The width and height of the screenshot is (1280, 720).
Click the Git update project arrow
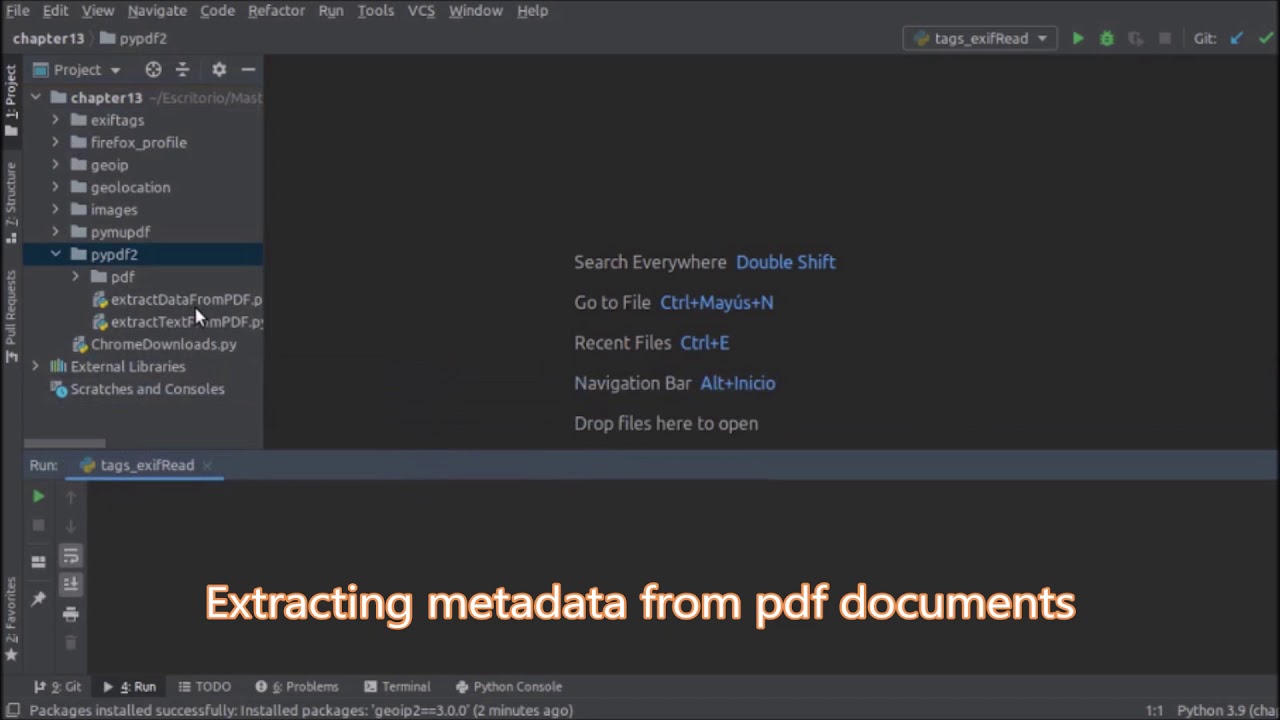coord(1237,38)
